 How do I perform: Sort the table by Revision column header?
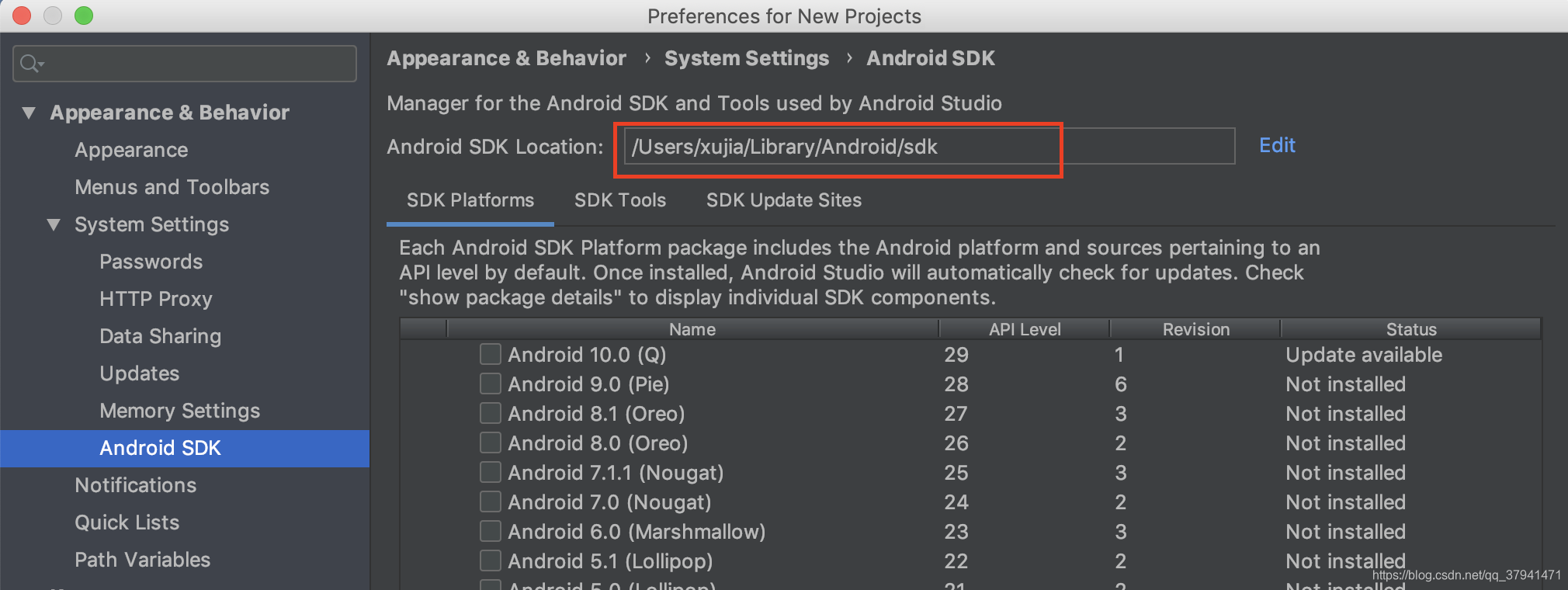click(x=1195, y=329)
